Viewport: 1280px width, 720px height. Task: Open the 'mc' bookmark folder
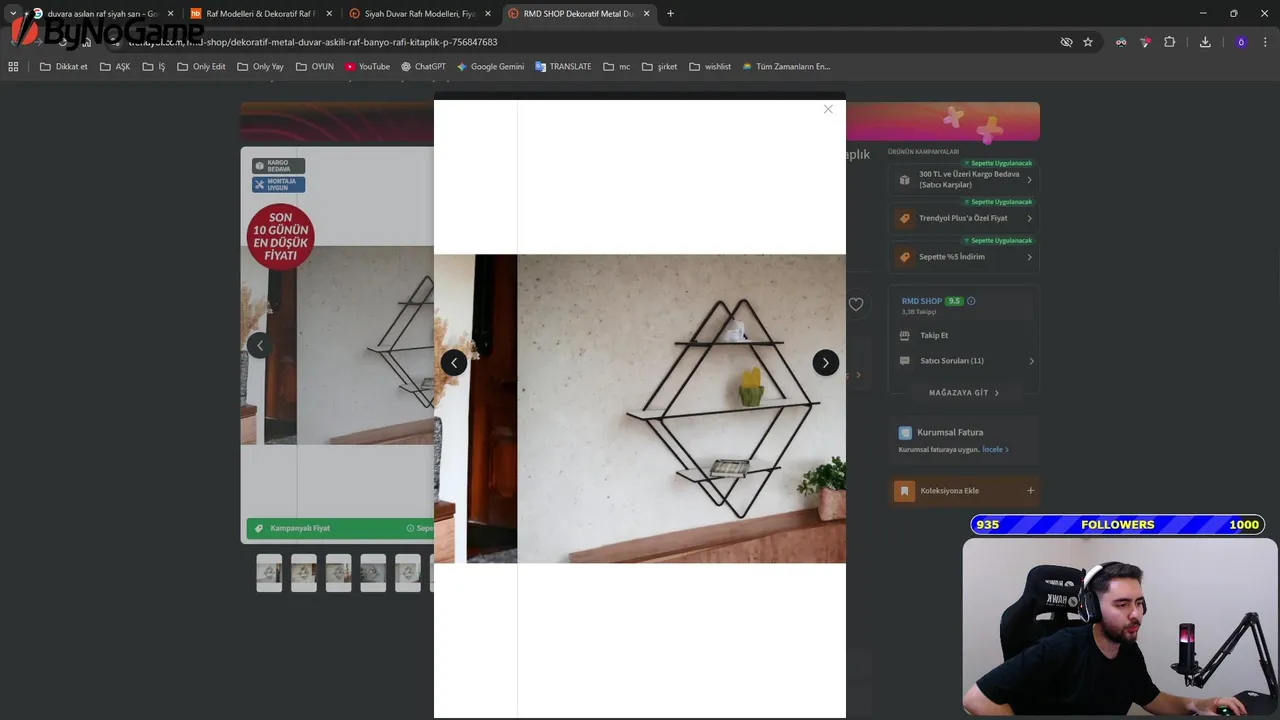(x=617, y=67)
